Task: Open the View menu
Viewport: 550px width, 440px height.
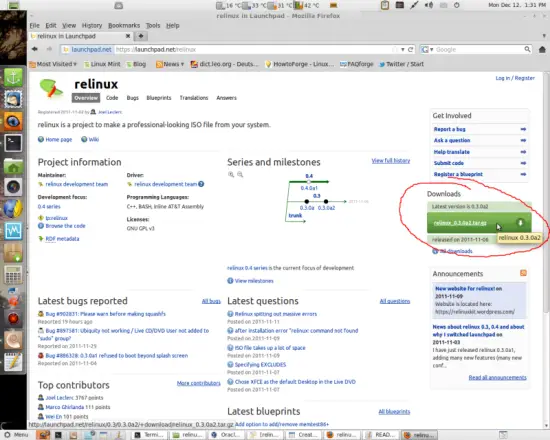Action: 69,25
